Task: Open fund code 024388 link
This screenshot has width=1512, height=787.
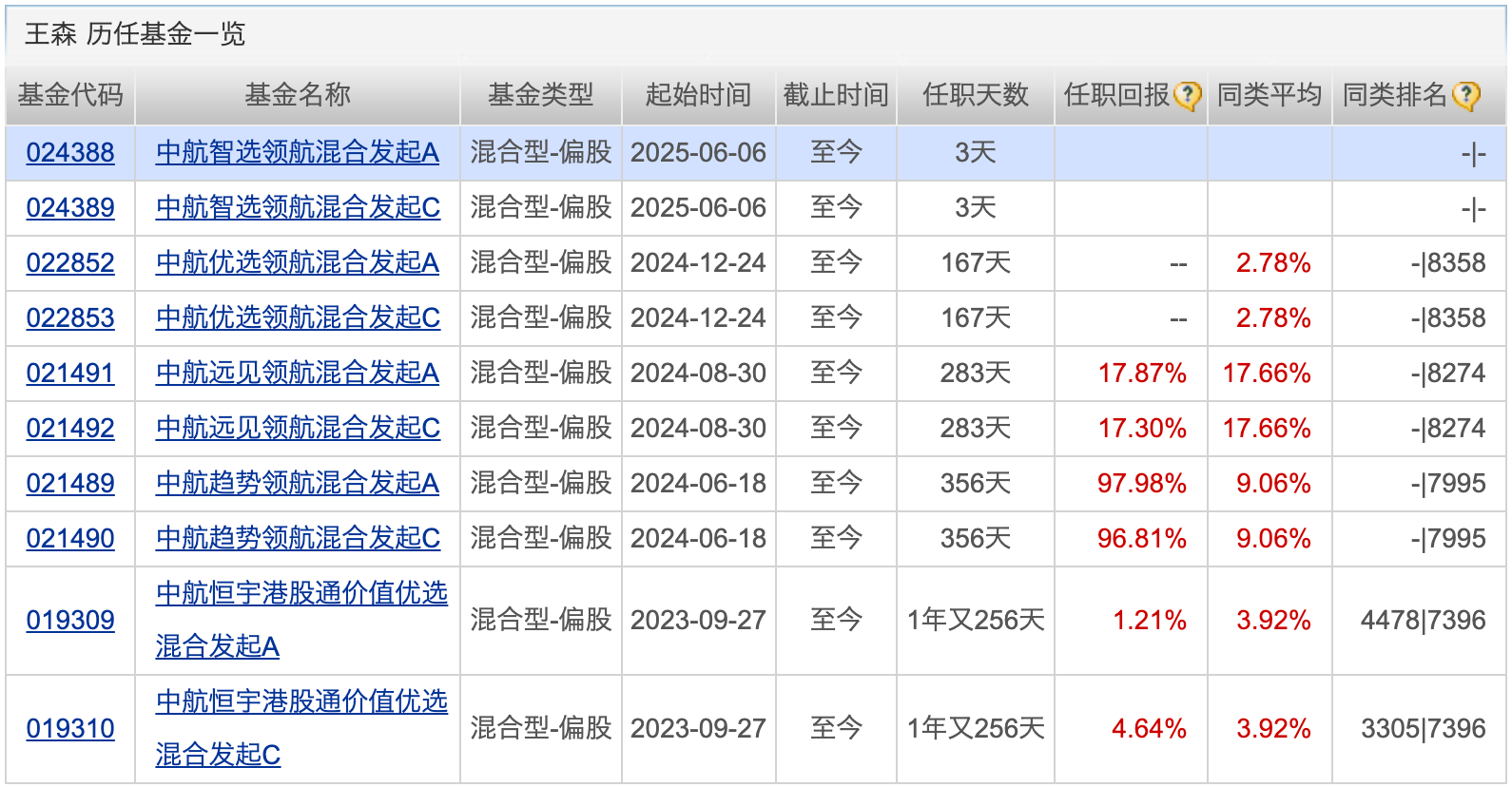Action: (x=70, y=152)
